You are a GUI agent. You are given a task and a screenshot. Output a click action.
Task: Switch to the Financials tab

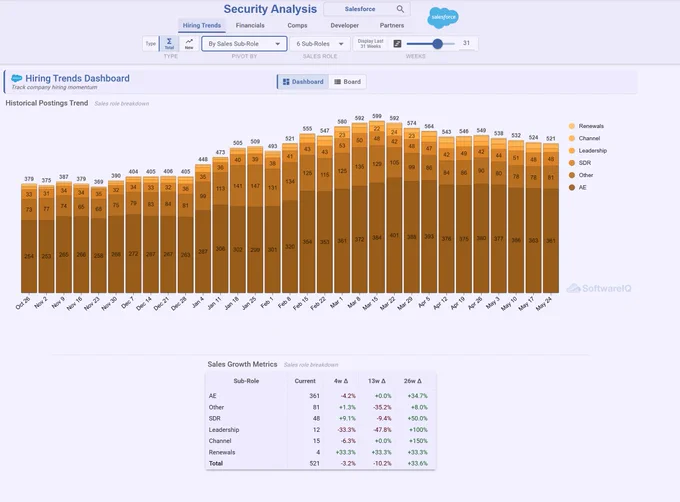point(250,25)
